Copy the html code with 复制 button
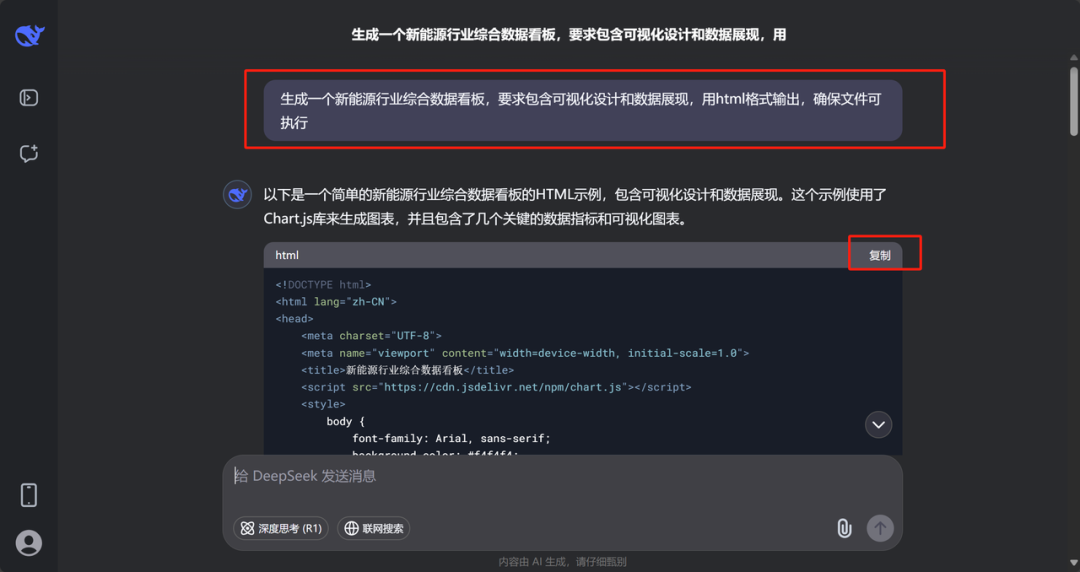Image resolution: width=1080 pixels, height=572 pixels. point(880,256)
